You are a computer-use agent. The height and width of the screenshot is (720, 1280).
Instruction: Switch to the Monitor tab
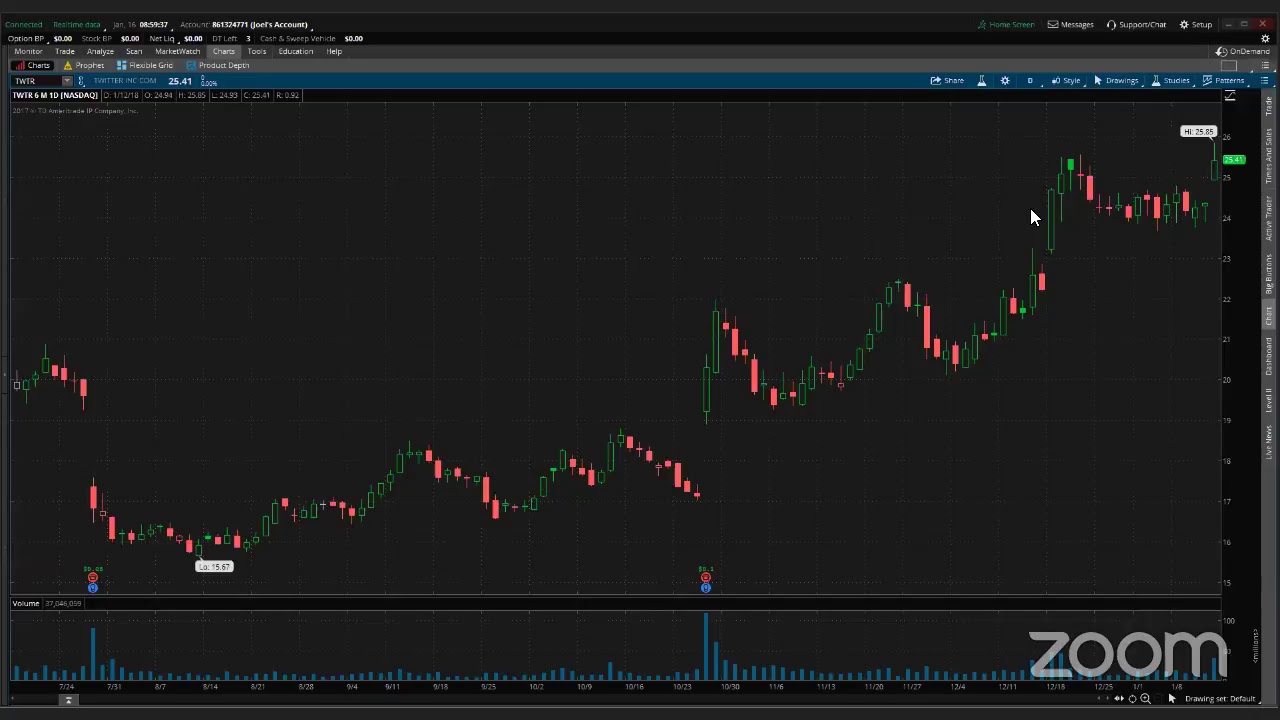pos(28,51)
